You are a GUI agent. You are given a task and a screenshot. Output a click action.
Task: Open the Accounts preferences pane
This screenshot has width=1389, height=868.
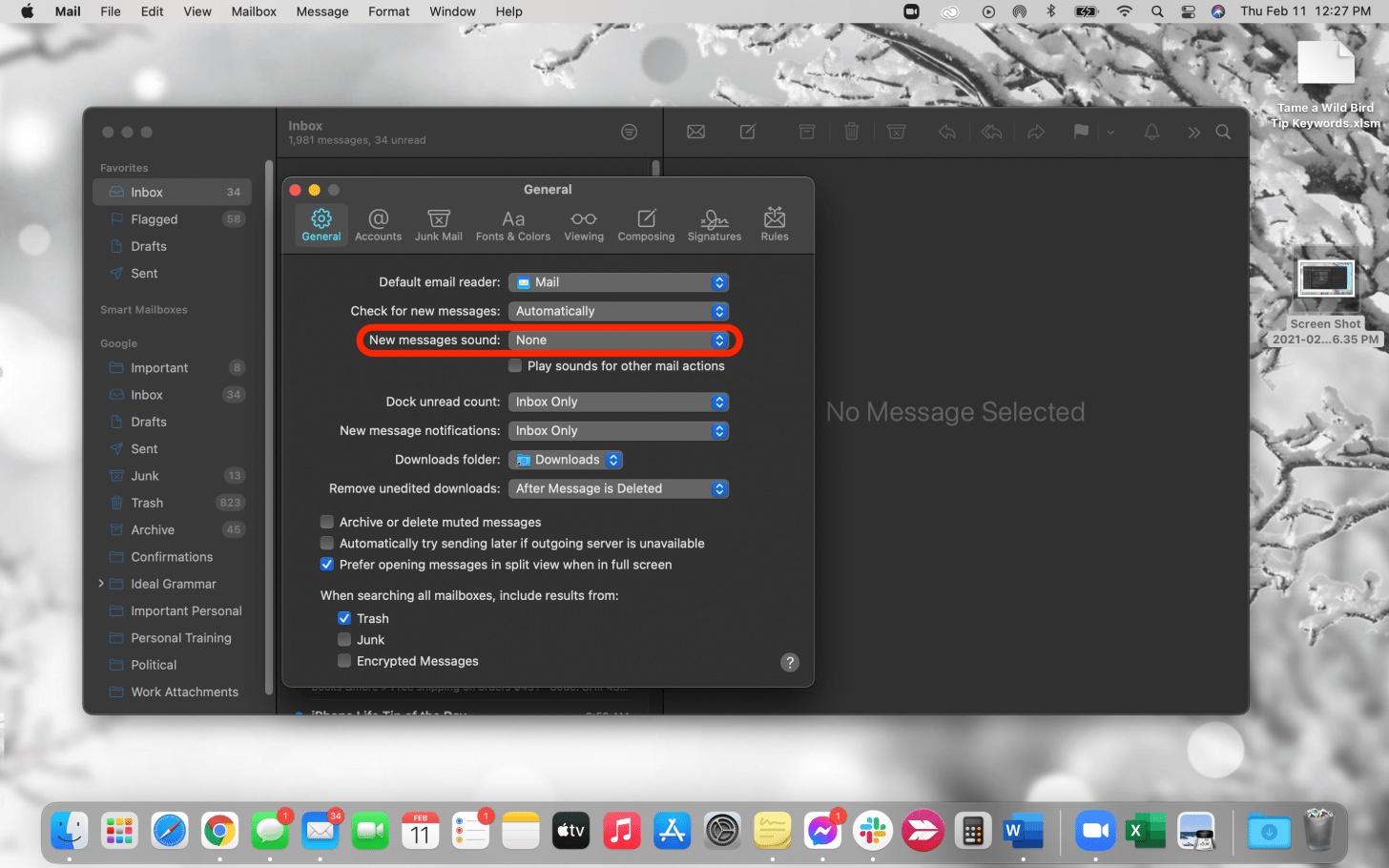(x=378, y=224)
